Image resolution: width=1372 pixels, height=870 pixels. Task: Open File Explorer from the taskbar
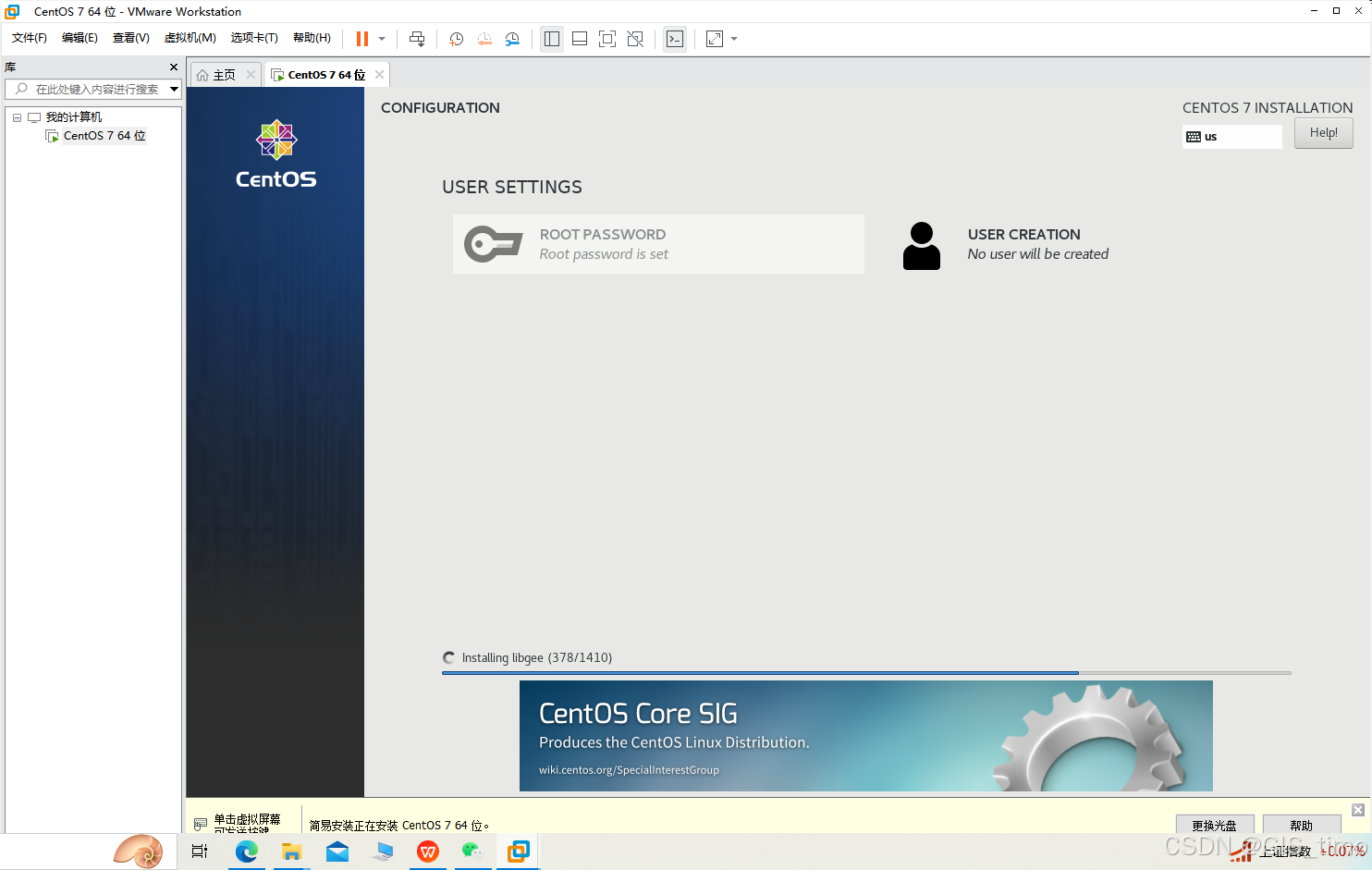coord(292,852)
